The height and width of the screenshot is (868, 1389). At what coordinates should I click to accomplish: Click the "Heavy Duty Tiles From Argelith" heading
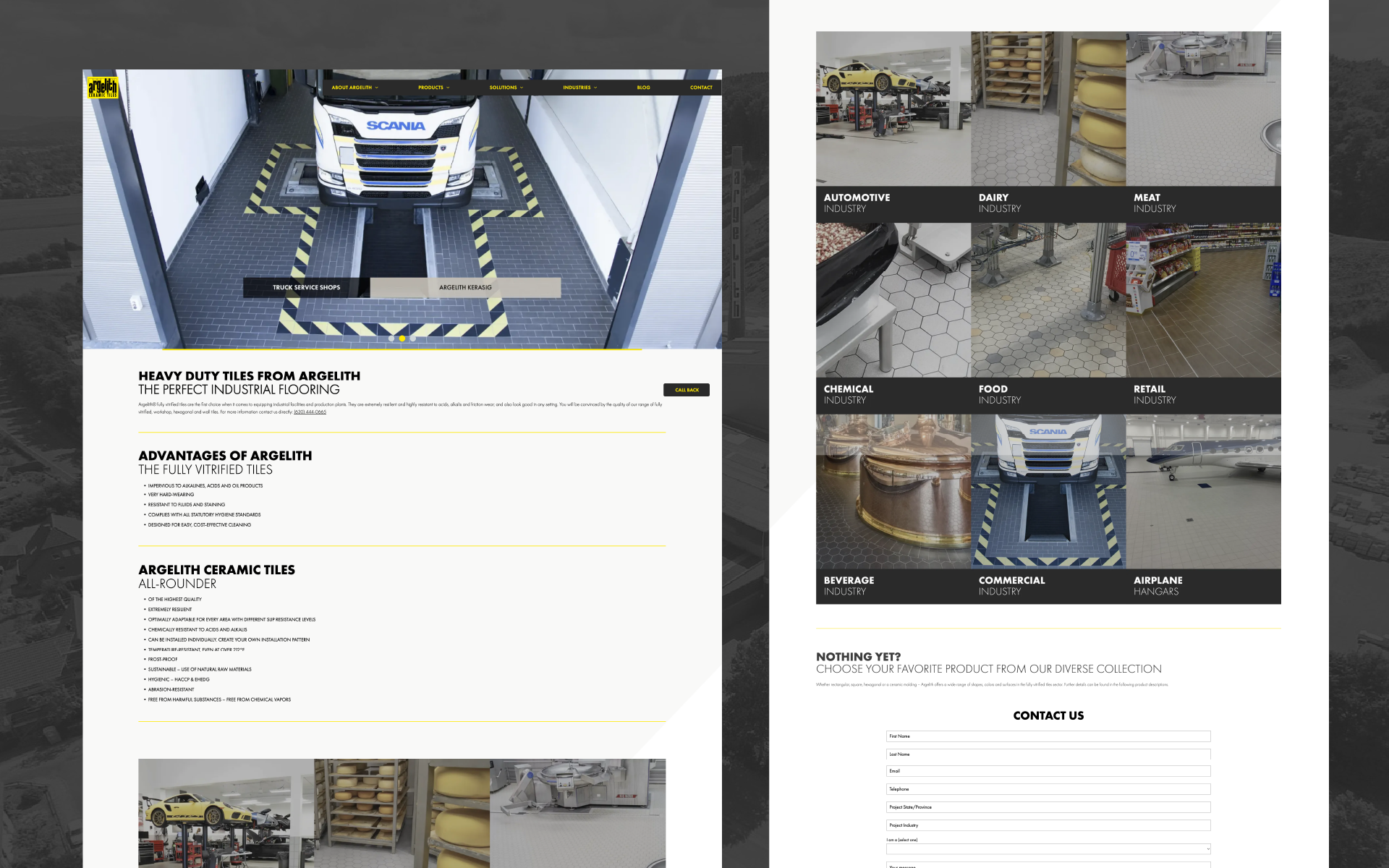[249, 376]
